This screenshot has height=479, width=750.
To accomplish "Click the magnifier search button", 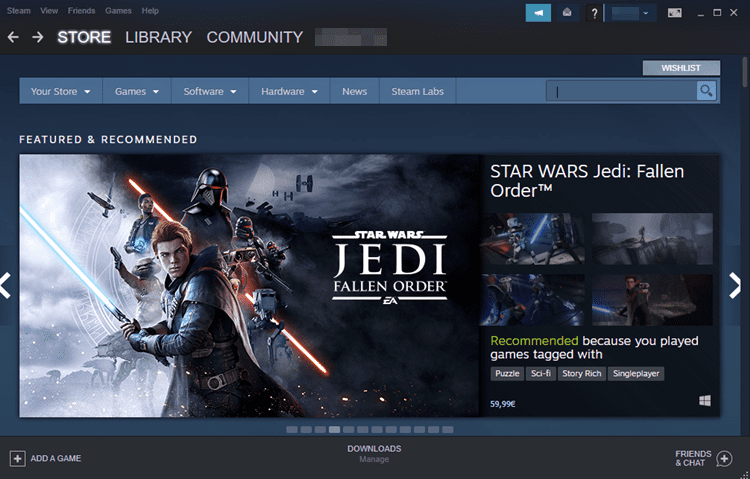I will pos(706,91).
